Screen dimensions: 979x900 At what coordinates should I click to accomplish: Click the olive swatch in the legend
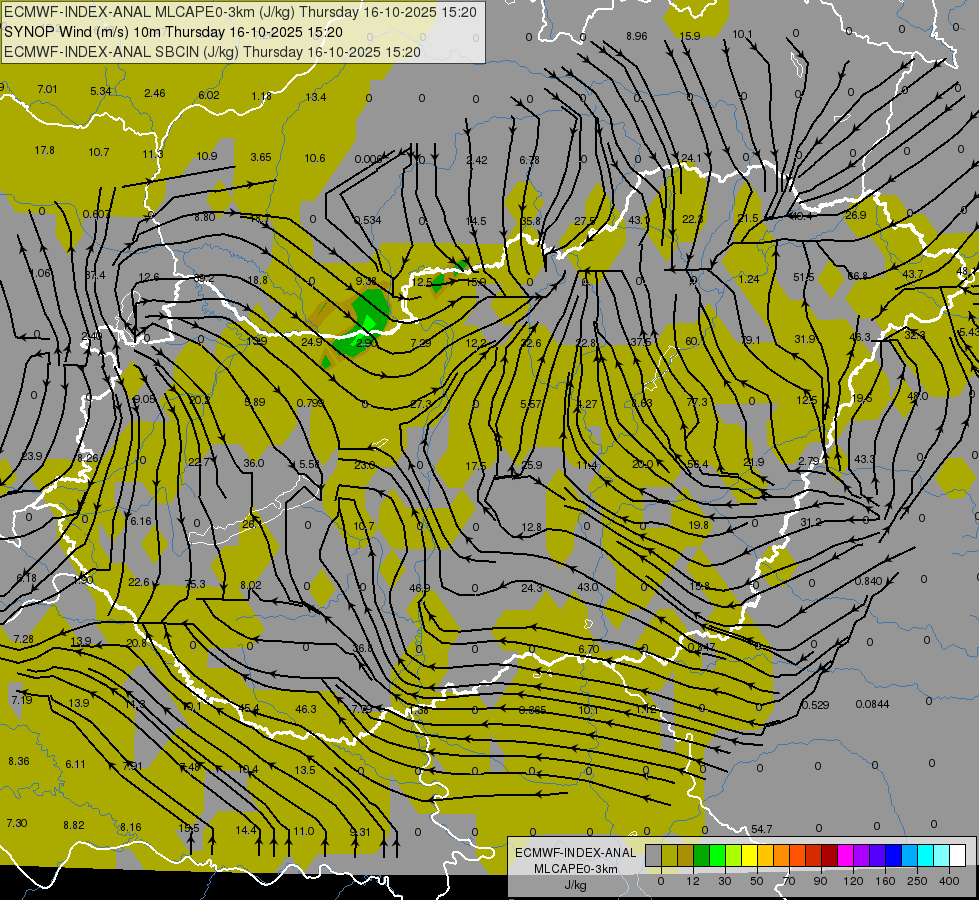(669, 856)
